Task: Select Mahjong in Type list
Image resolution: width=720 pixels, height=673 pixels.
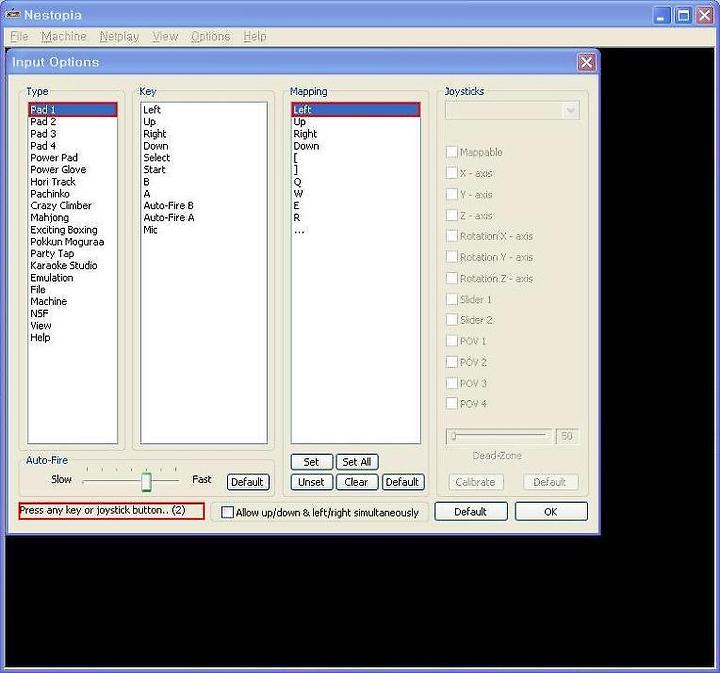Action: click(72, 218)
